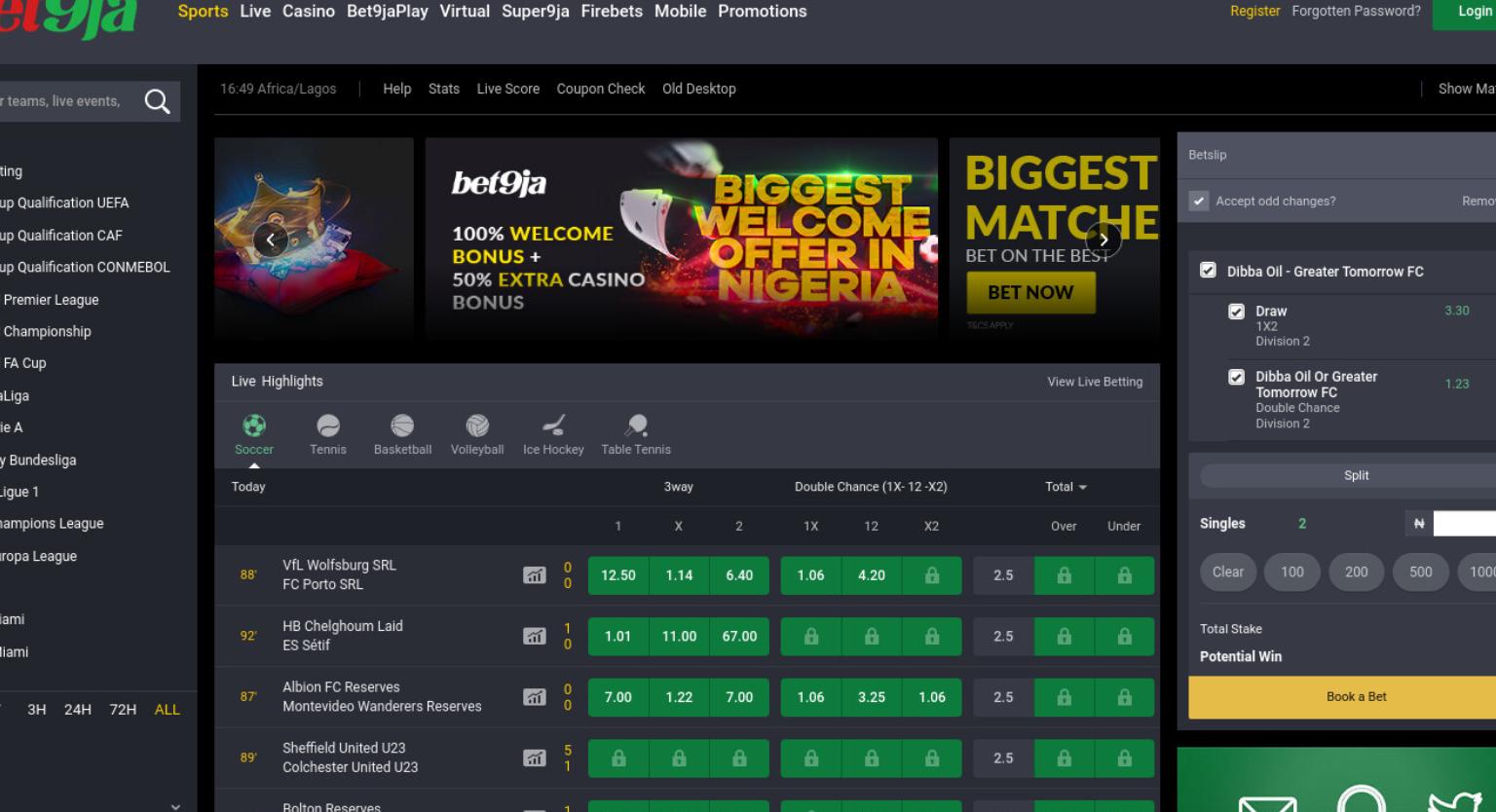Click locked Over odds for Wolfsburg match

pos(1064,575)
